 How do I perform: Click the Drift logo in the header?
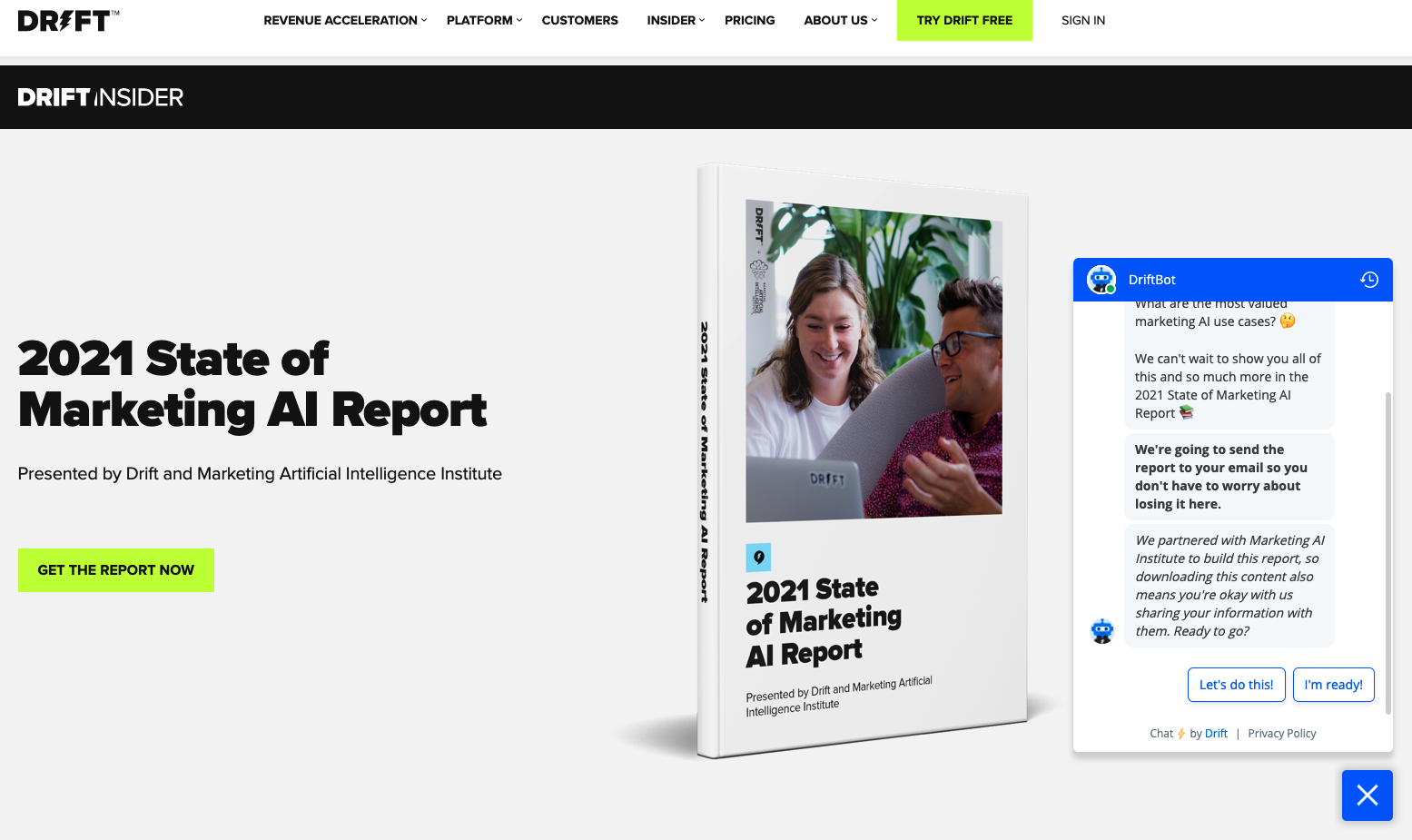(68, 20)
